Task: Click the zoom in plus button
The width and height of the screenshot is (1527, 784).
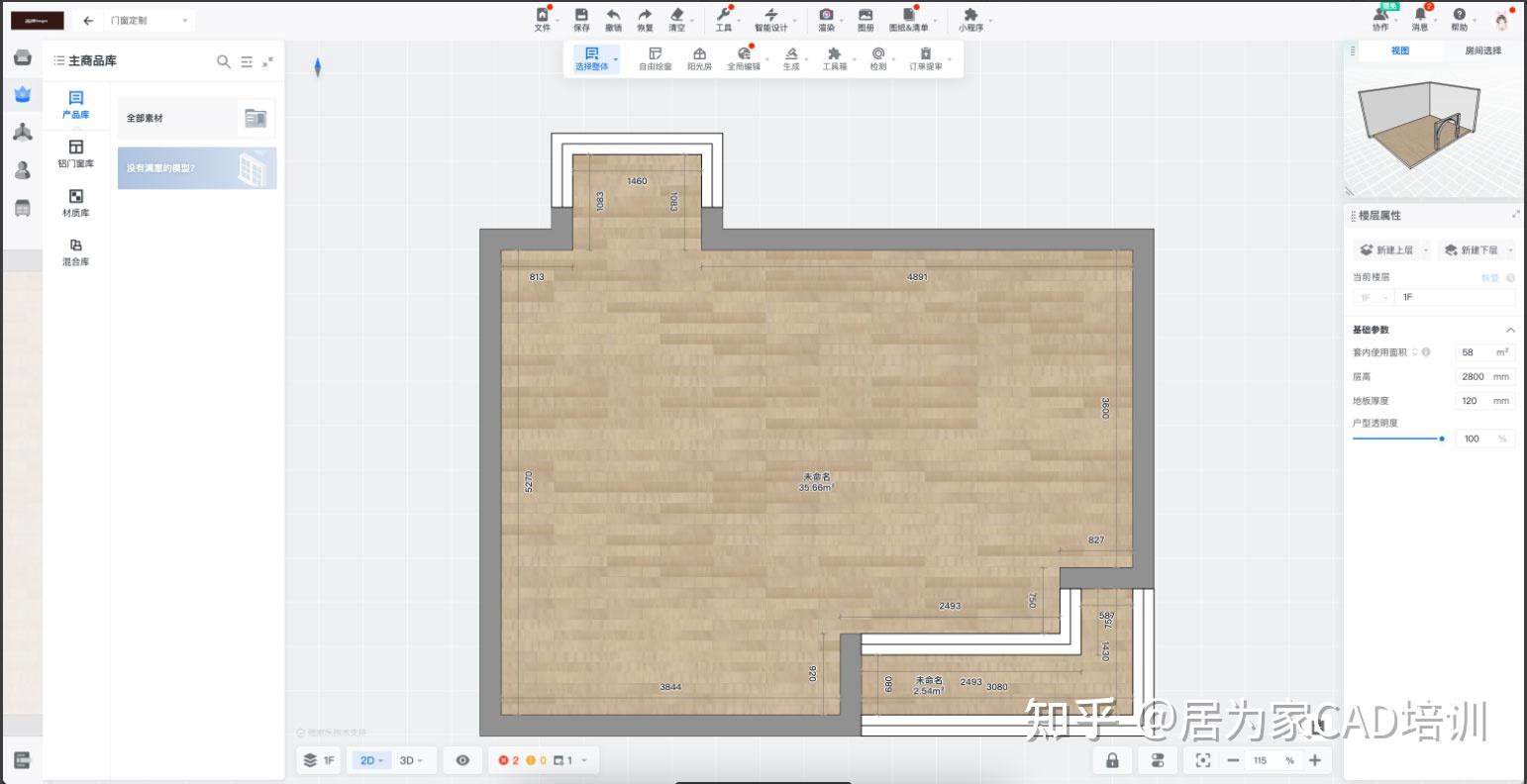Action: click(x=1314, y=760)
